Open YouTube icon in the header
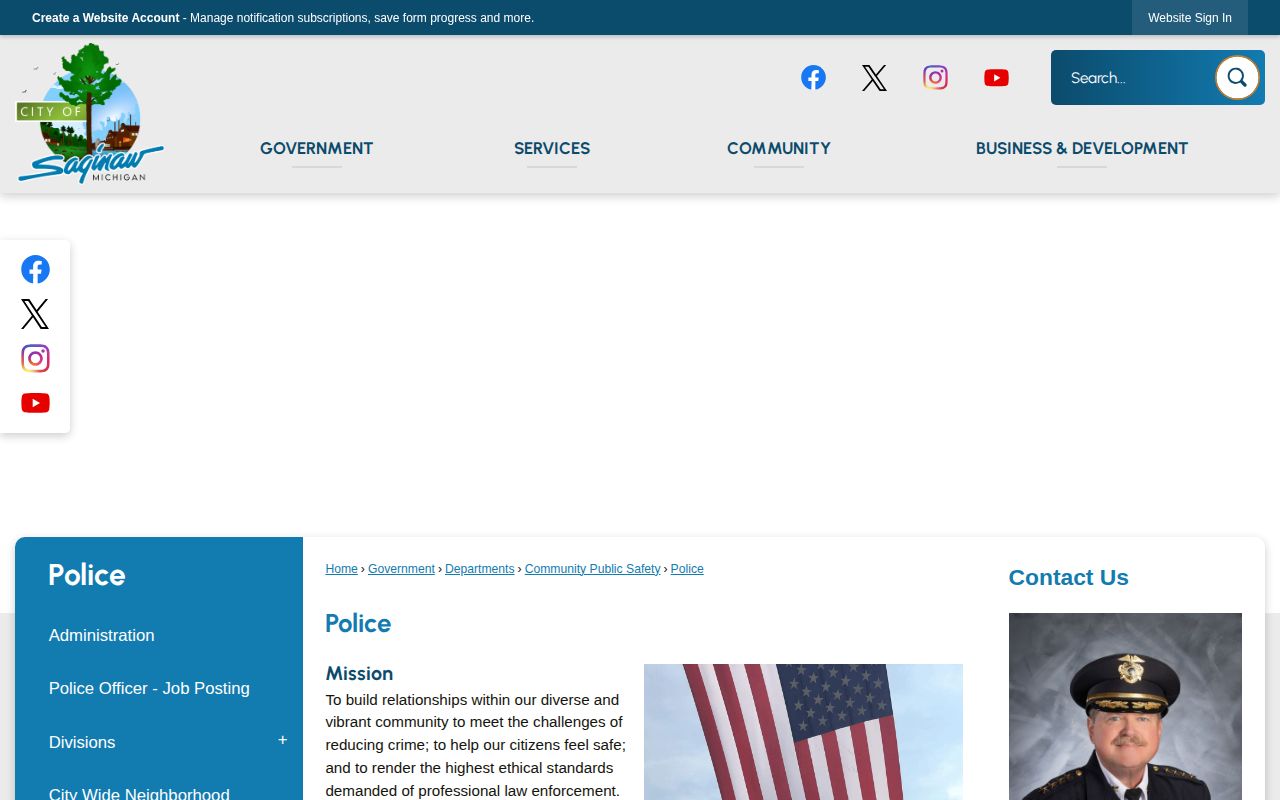Screen dimensions: 1280x800 click(996, 78)
